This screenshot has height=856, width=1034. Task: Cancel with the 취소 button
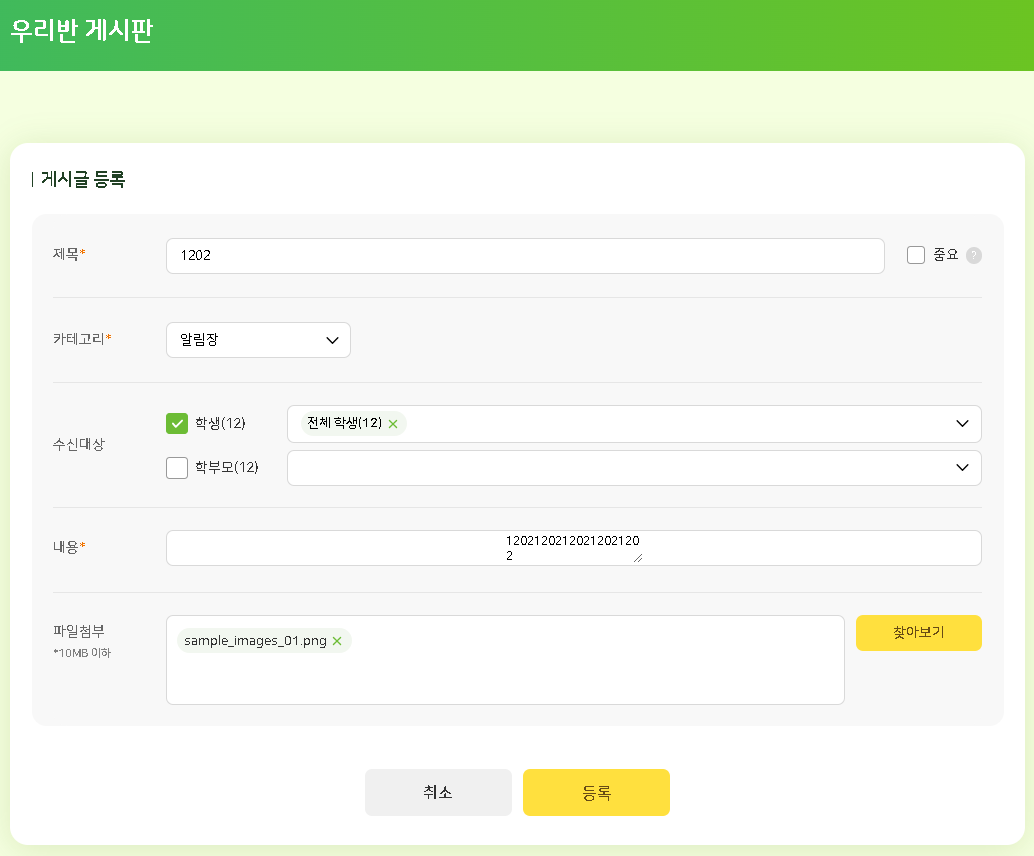tap(438, 793)
